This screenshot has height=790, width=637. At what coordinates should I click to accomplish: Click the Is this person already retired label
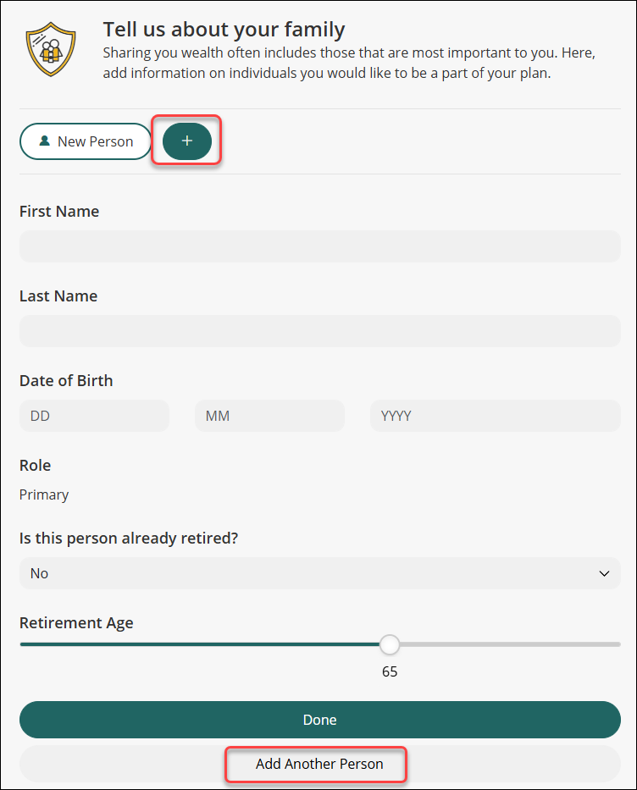click(x=129, y=538)
